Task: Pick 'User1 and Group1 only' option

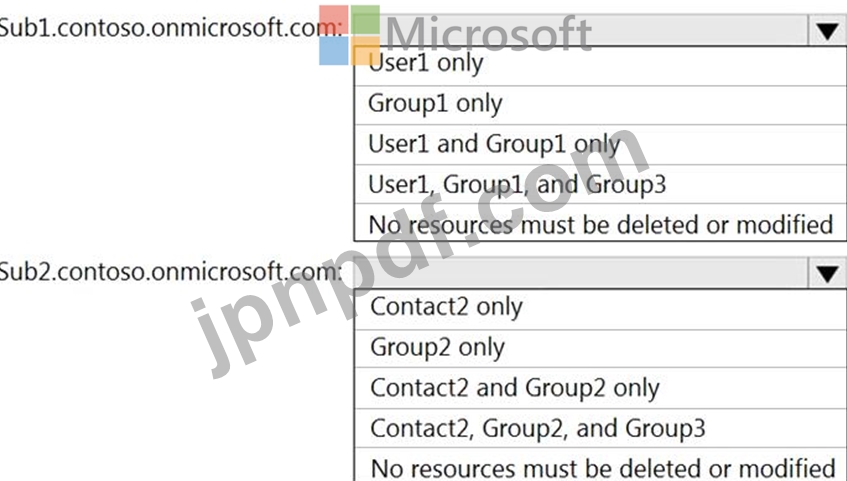Action: pos(600,145)
